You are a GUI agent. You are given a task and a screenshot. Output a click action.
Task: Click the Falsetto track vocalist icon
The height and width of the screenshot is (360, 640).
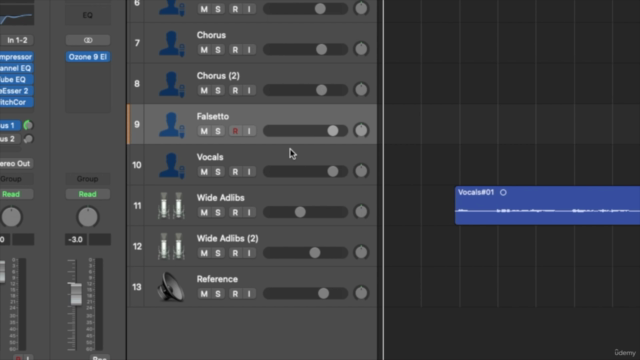(x=171, y=124)
